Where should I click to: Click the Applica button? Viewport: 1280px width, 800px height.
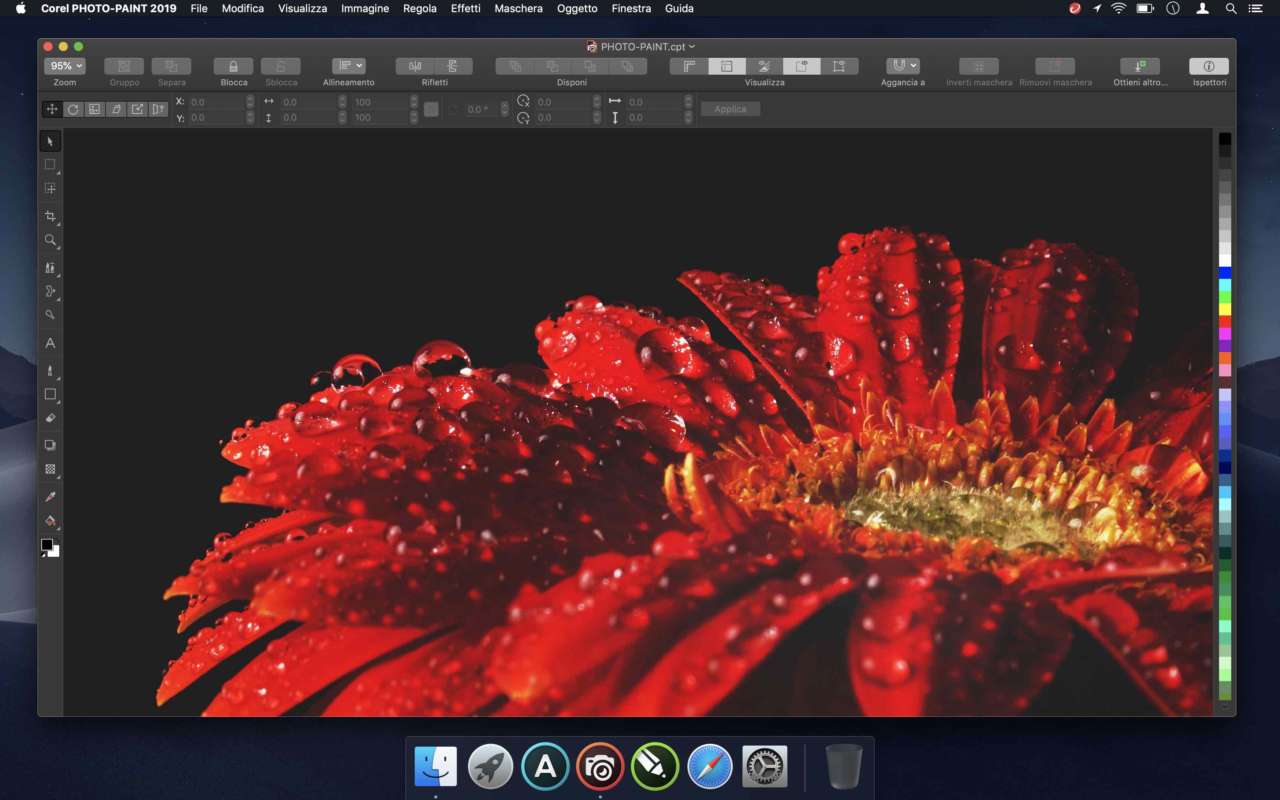730,109
